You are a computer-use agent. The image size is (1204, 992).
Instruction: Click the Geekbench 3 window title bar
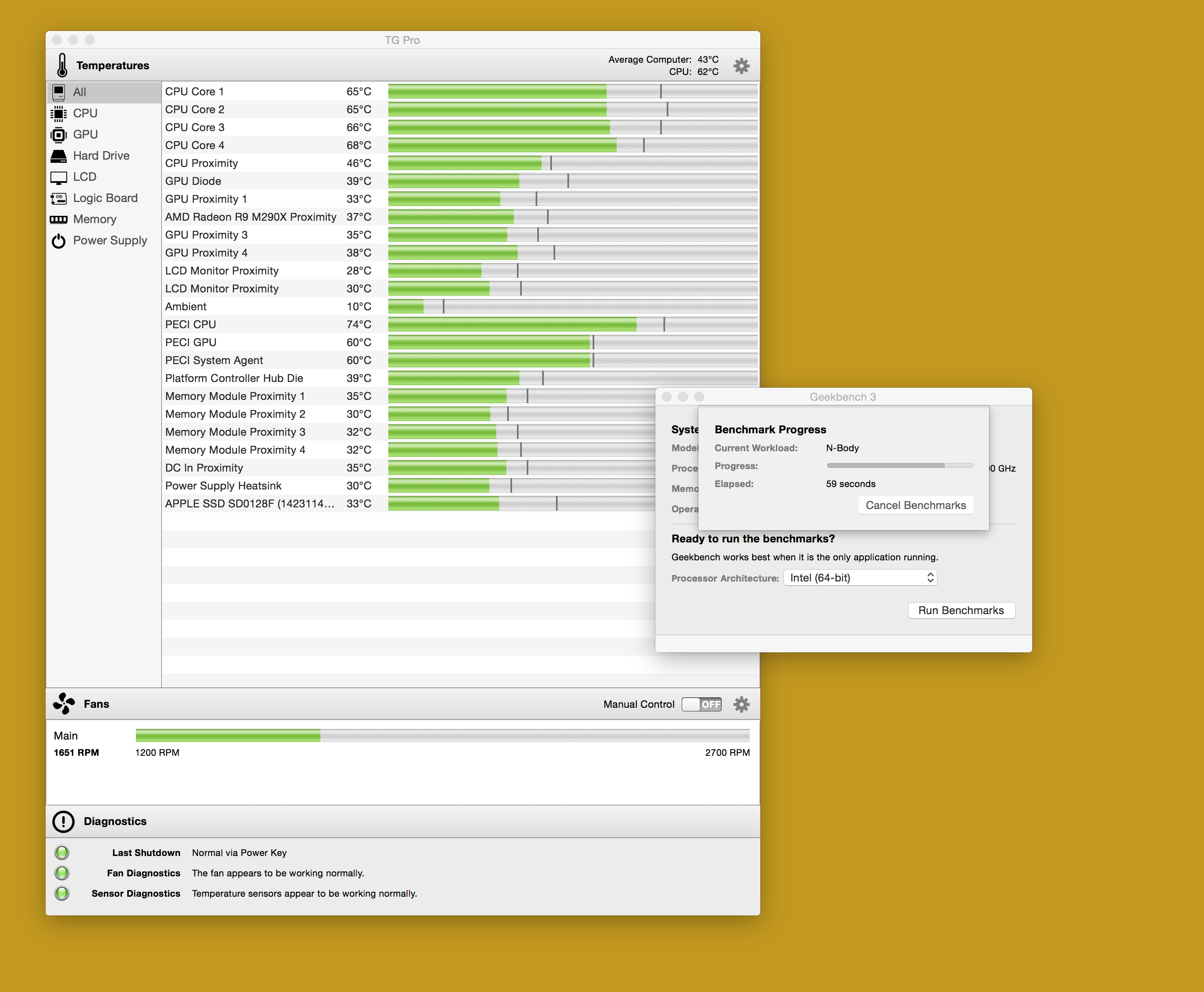[843, 397]
